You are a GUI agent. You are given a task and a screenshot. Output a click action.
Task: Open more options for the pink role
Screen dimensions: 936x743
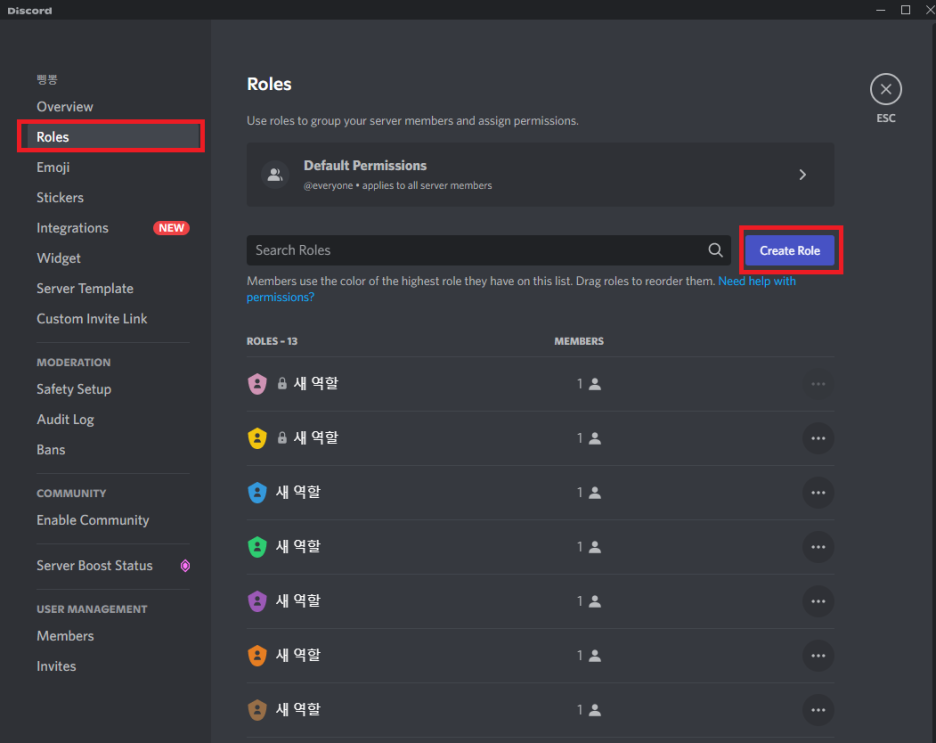[x=818, y=384]
